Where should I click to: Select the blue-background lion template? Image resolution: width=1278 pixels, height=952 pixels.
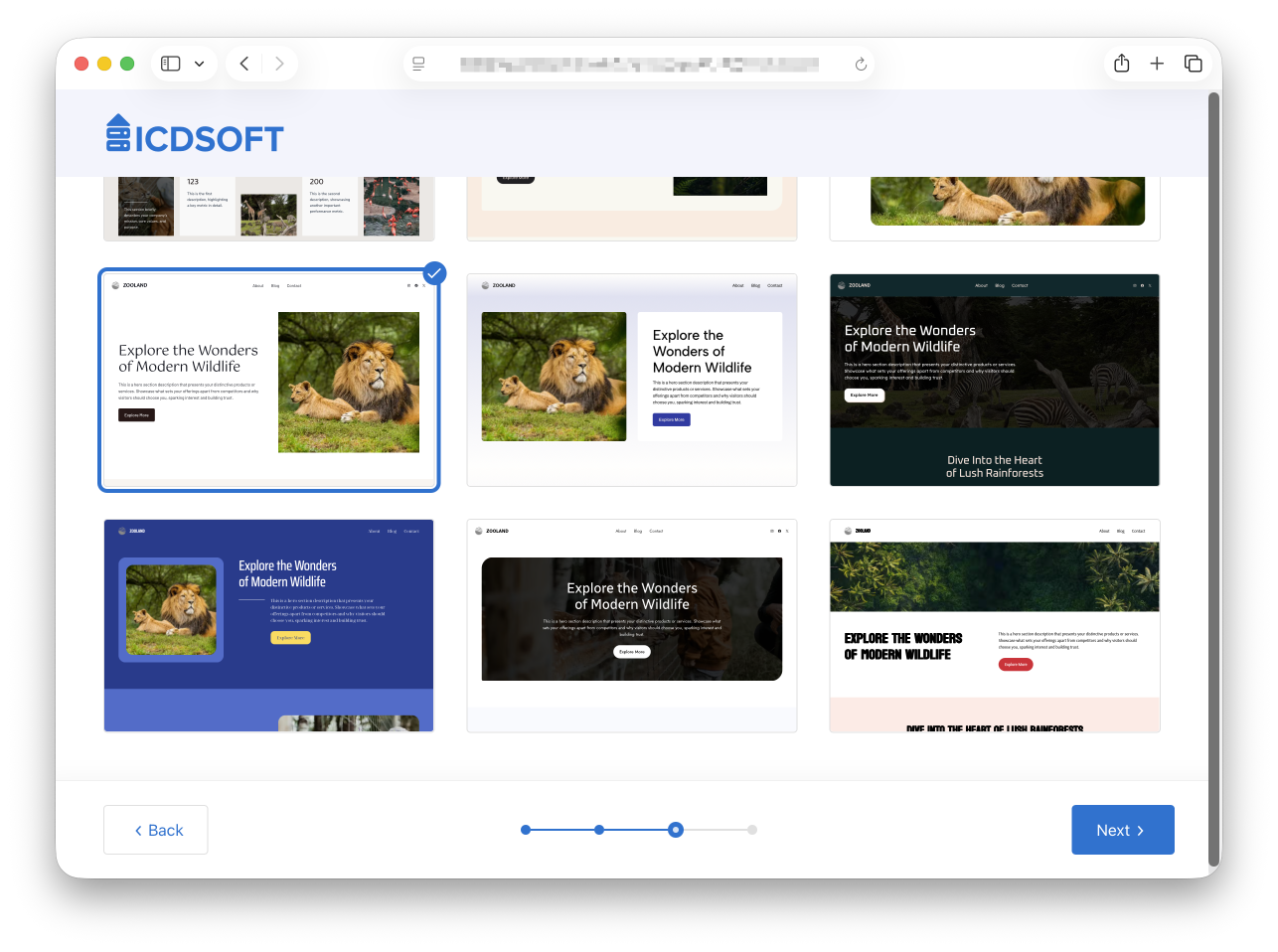click(268, 625)
